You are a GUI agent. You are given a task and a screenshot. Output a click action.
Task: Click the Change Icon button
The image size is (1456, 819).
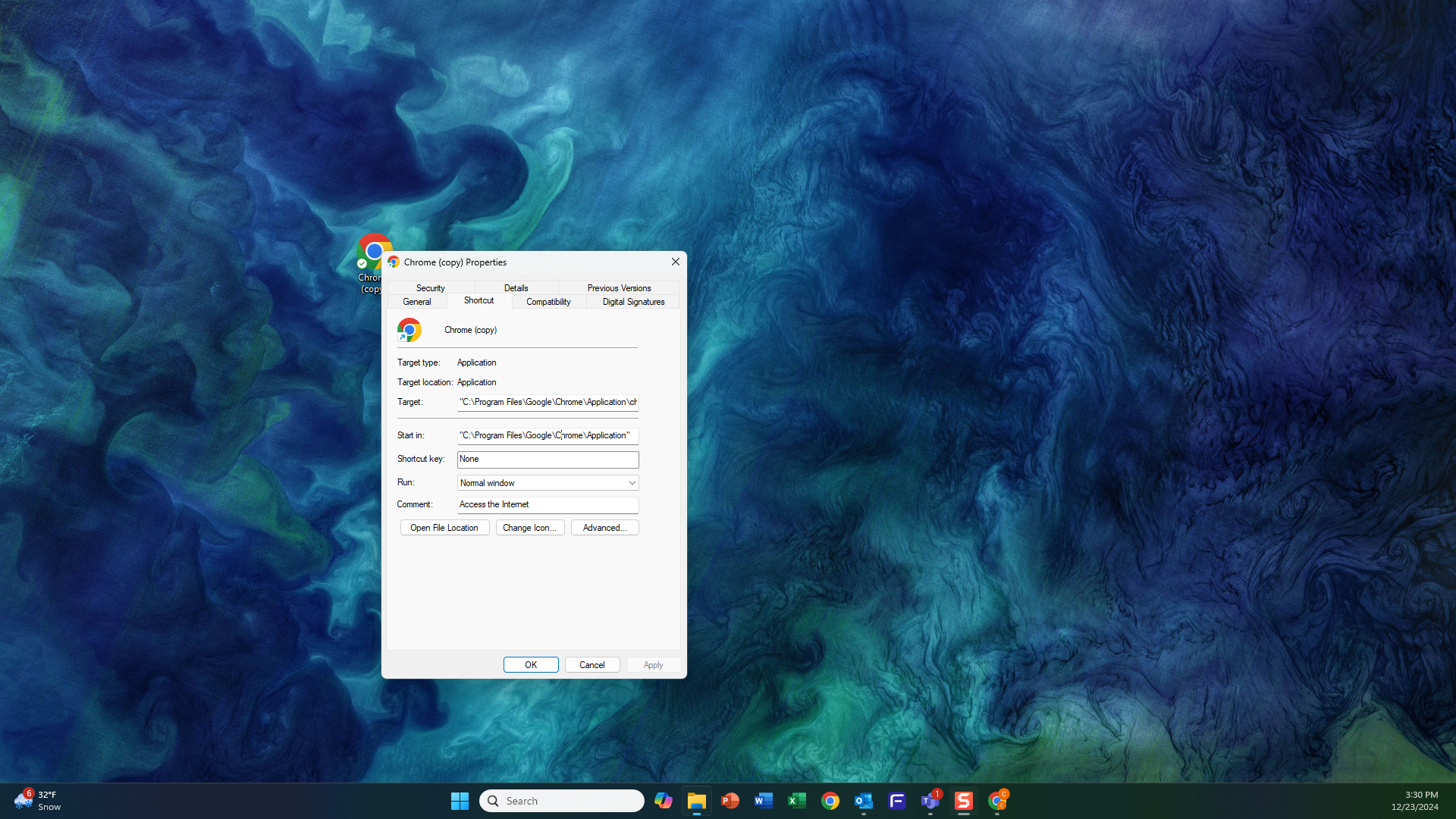(x=529, y=528)
